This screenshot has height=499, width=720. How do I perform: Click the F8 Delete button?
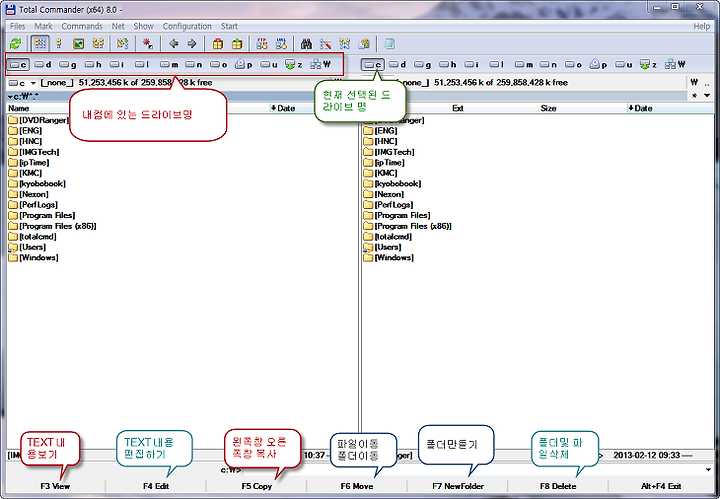pyautogui.click(x=558, y=486)
